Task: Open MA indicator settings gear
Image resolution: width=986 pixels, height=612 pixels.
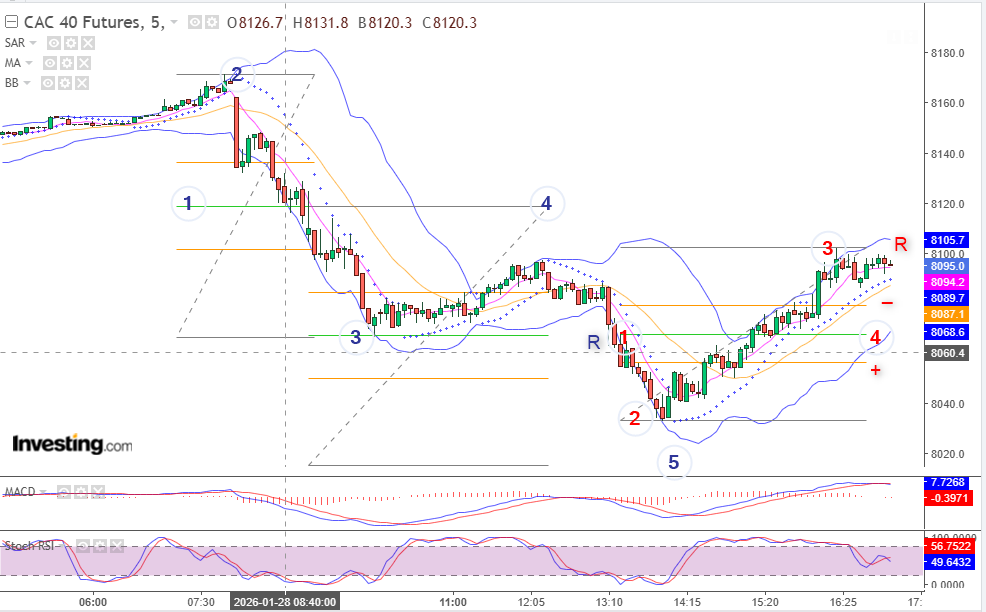Action: coord(67,63)
